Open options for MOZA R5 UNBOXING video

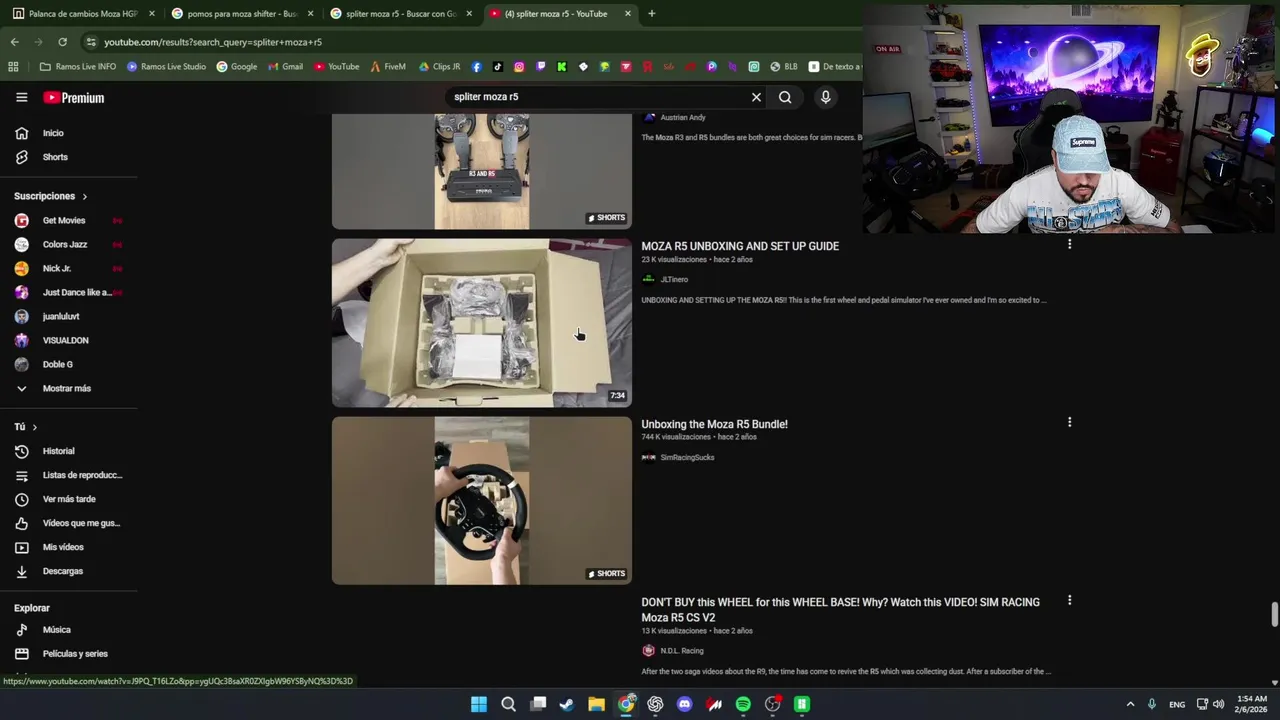click(x=1069, y=244)
